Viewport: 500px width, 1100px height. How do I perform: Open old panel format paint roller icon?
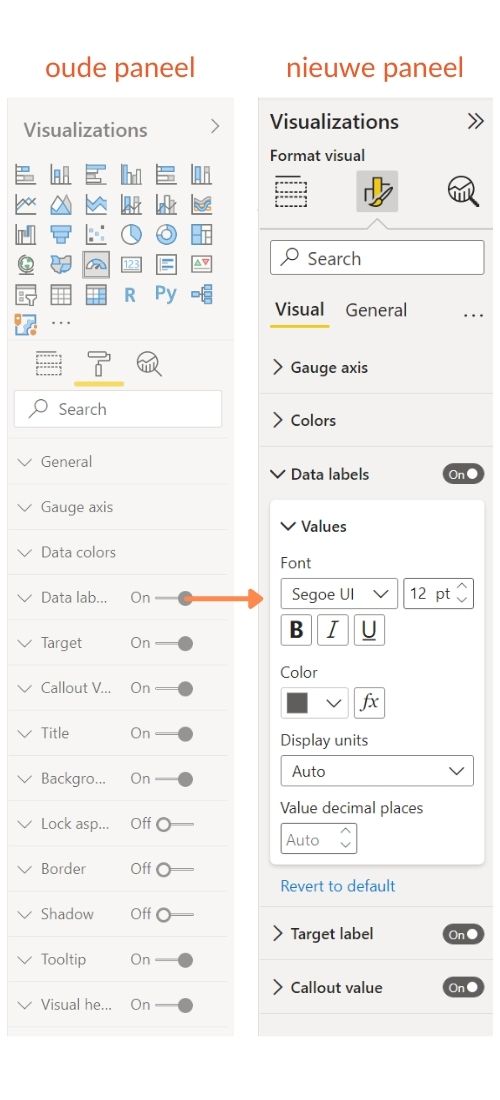pyautogui.click(x=99, y=363)
